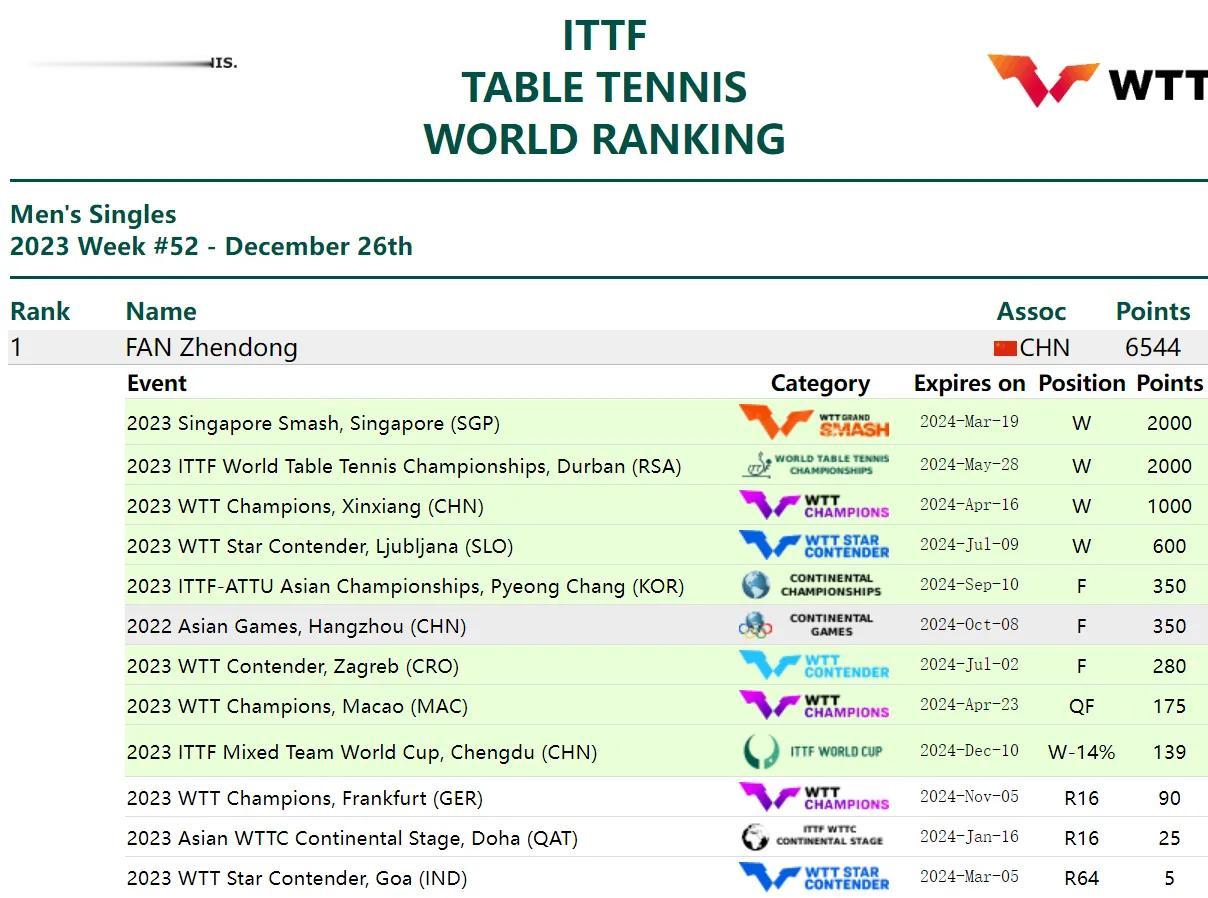Click the Rank column header

[40, 311]
